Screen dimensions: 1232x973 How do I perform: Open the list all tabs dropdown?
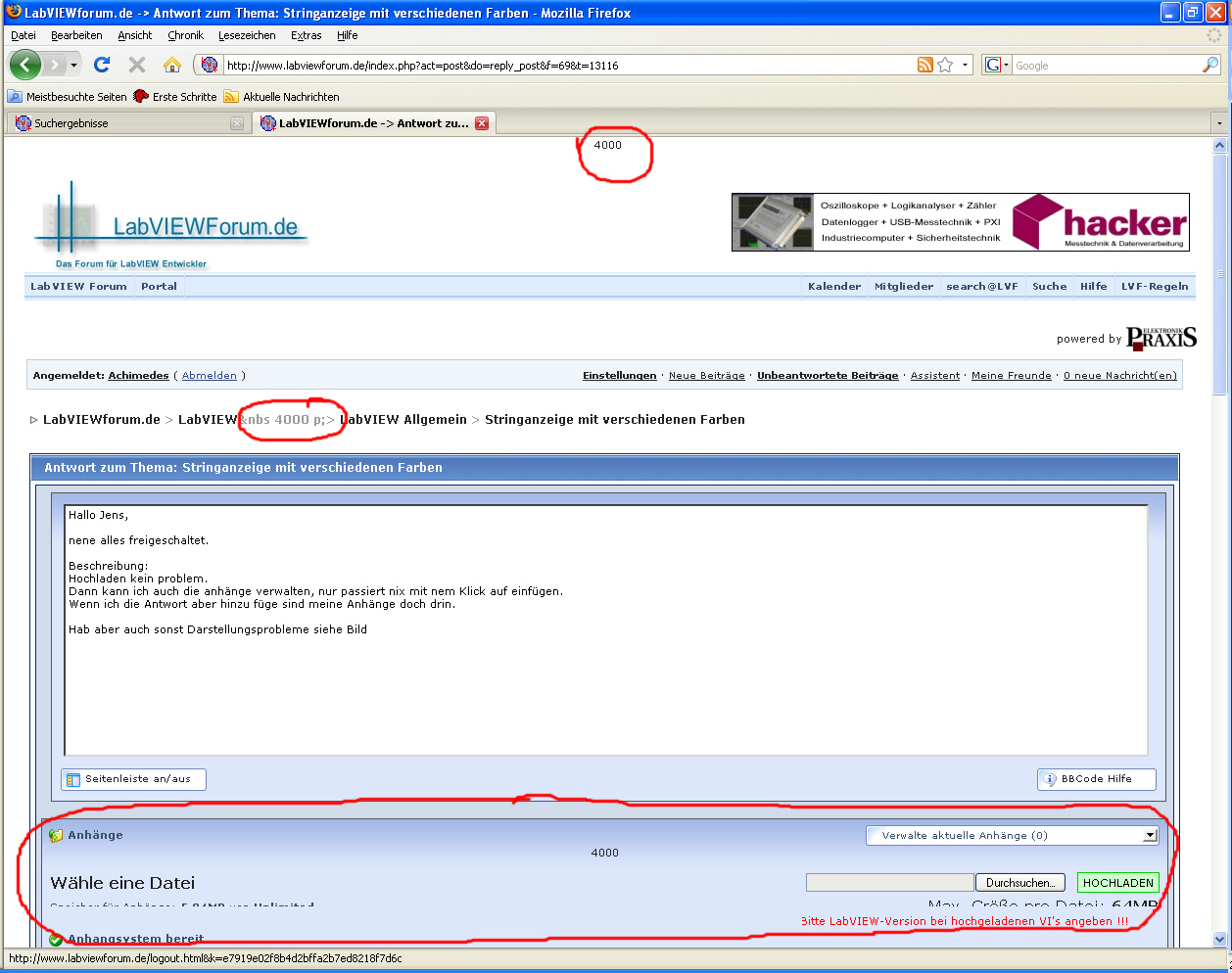(1219, 123)
